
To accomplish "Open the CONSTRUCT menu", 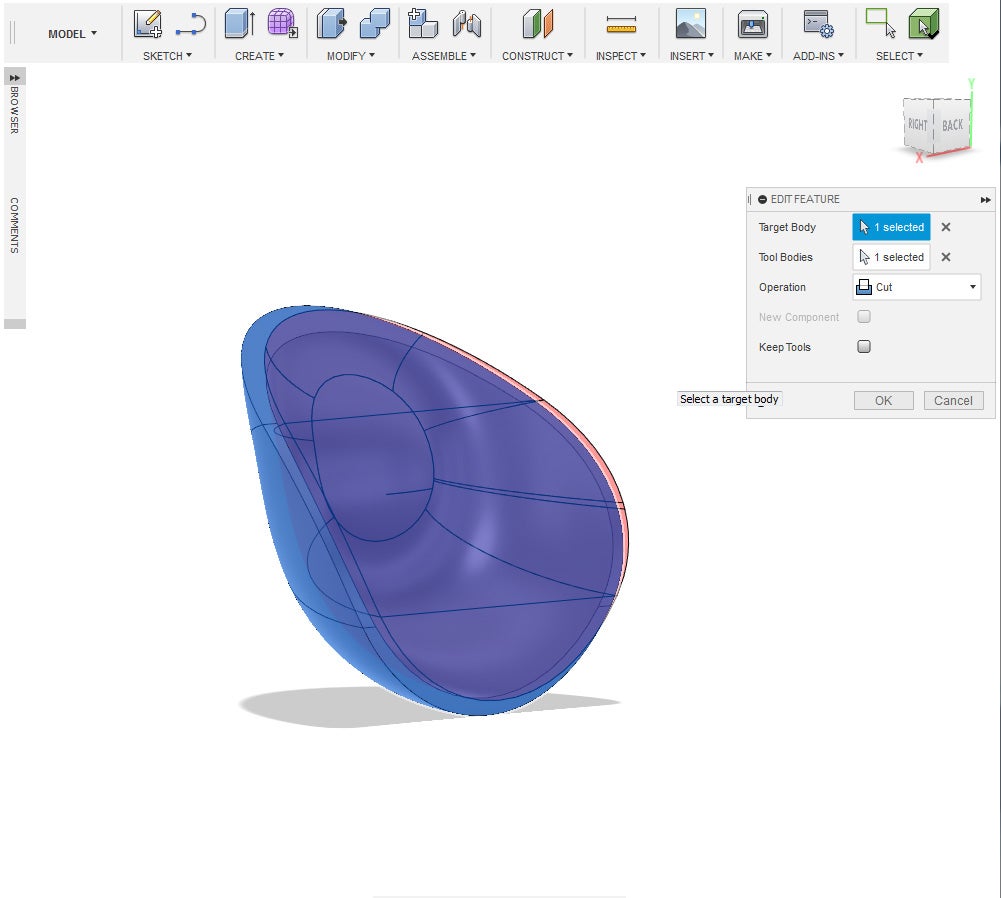I will click(537, 56).
